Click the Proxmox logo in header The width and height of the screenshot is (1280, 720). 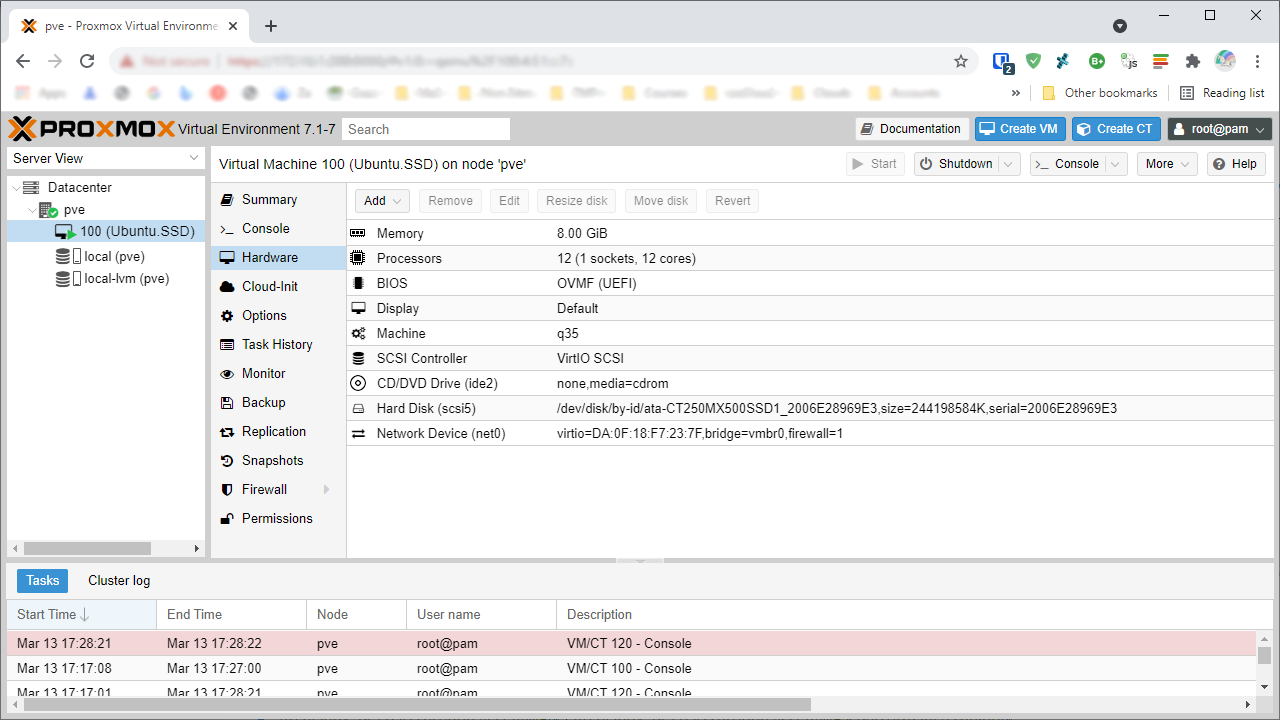[x=92, y=129]
